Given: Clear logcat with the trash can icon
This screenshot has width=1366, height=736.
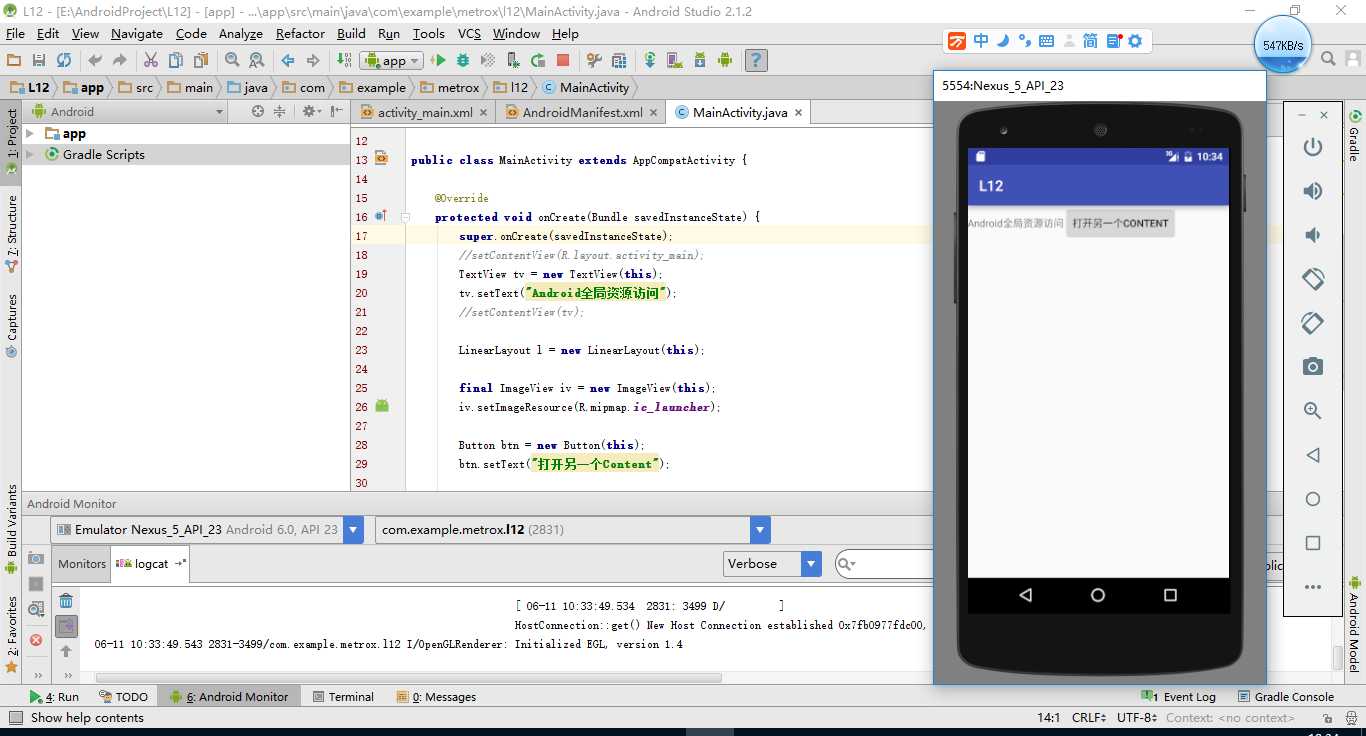Looking at the screenshot, I should [66, 601].
